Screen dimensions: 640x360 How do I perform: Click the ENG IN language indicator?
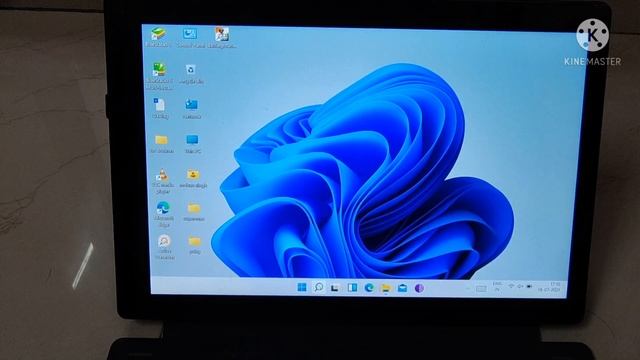497,287
